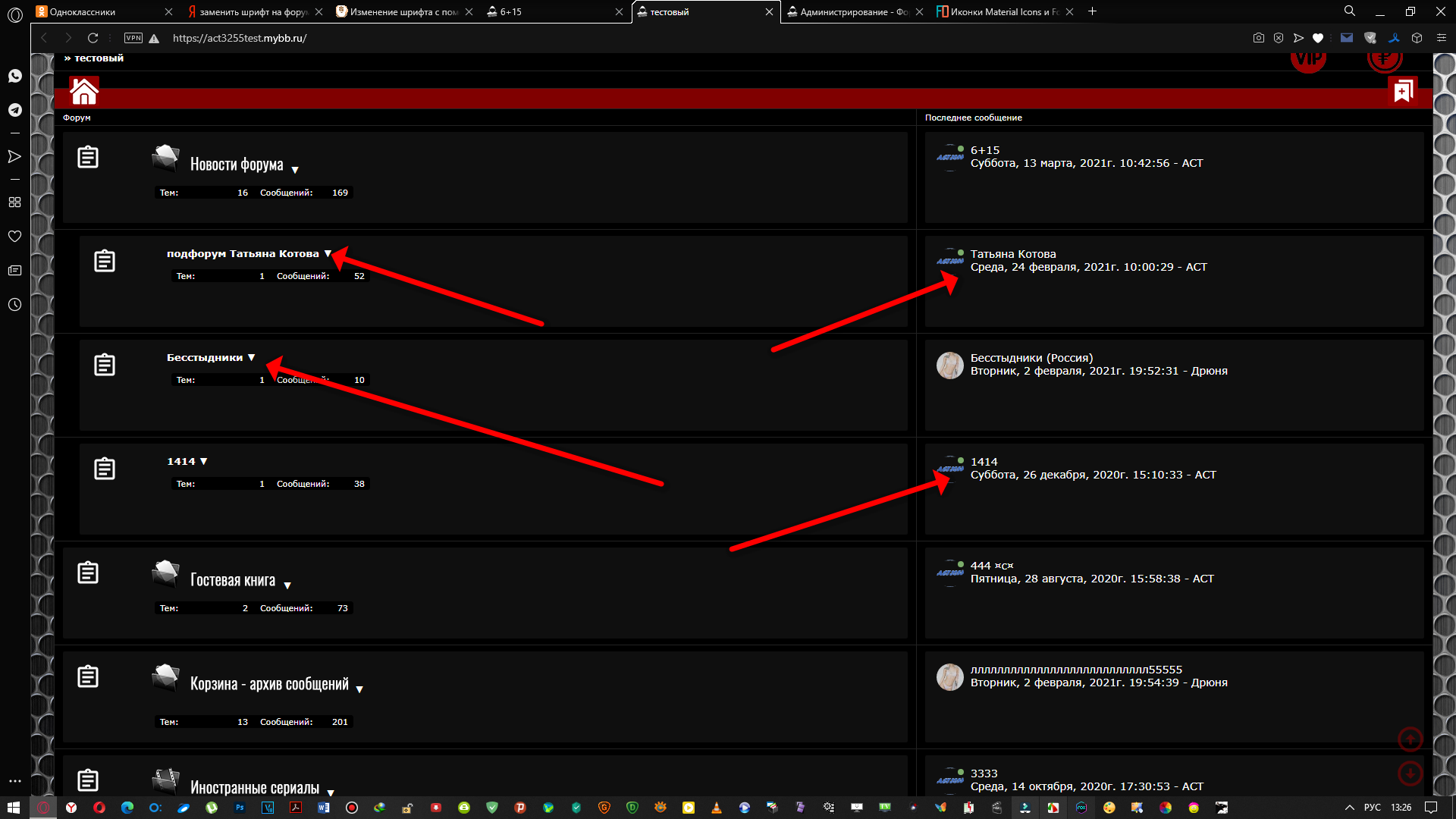
Task: Open Windows Start menu button
Action: 14,808
